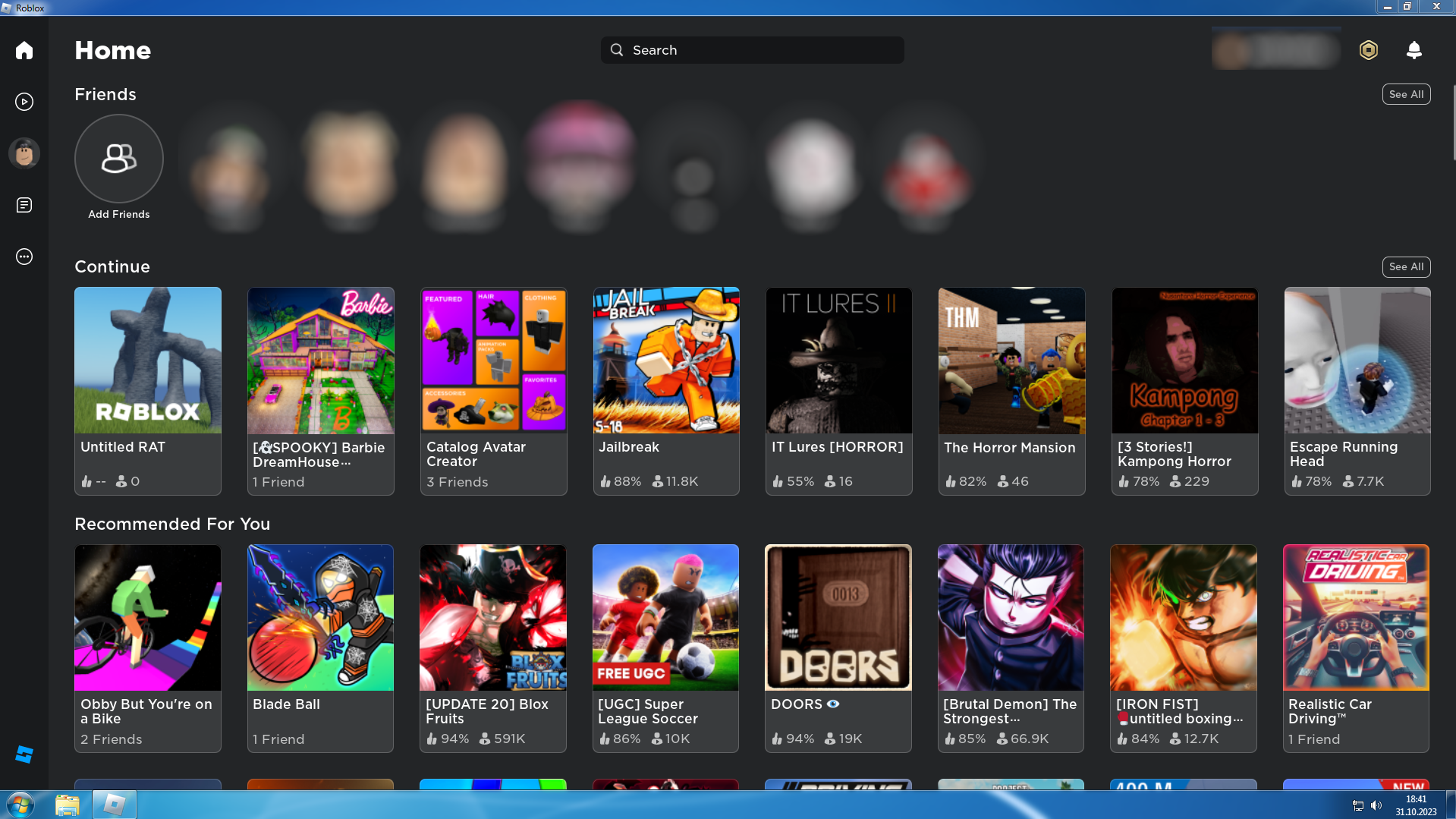Image resolution: width=1456 pixels, height=819 pixels.
Task: Open Obby But You're on a Bike thumbnail
Action: (x=148, y=618)
